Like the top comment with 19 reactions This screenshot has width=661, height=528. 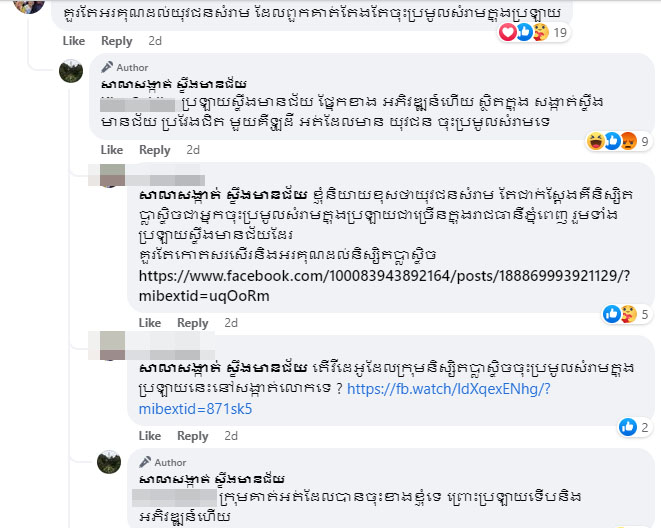(74, 41)
